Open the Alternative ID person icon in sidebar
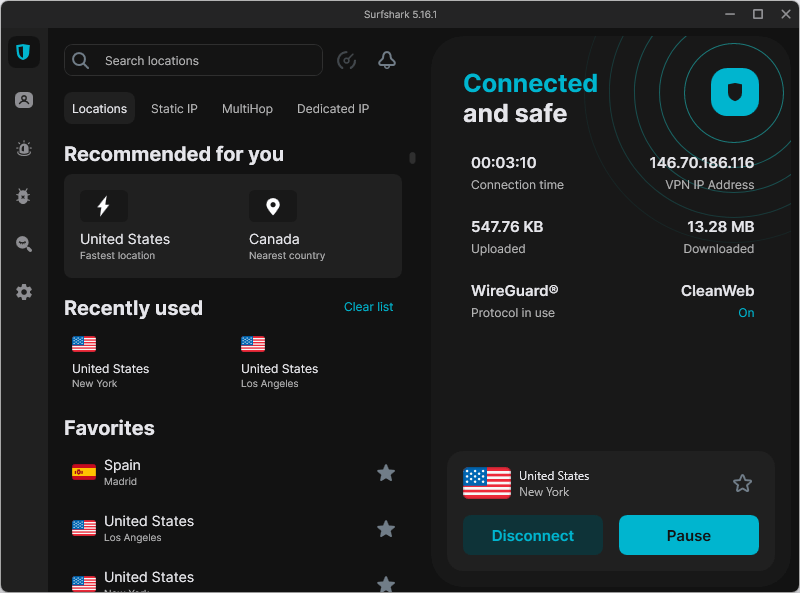Viewport: 800px width, 593px height. coord(23,100)
